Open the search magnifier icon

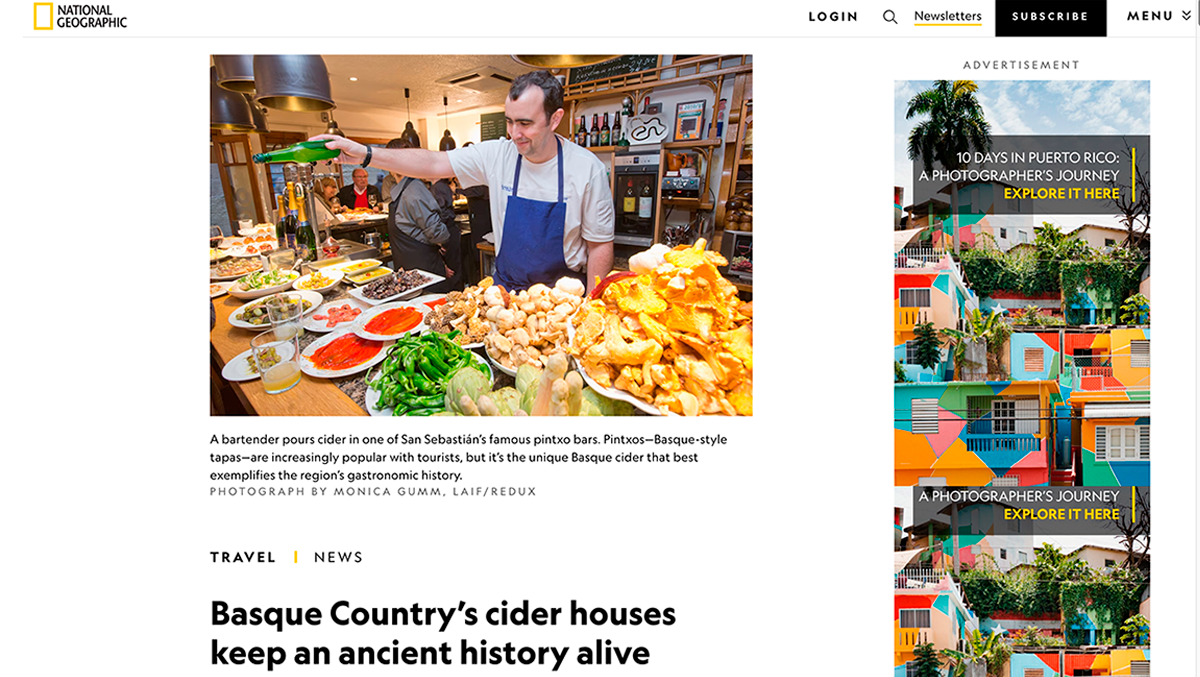pyautogui.click(x=890, y=17)
